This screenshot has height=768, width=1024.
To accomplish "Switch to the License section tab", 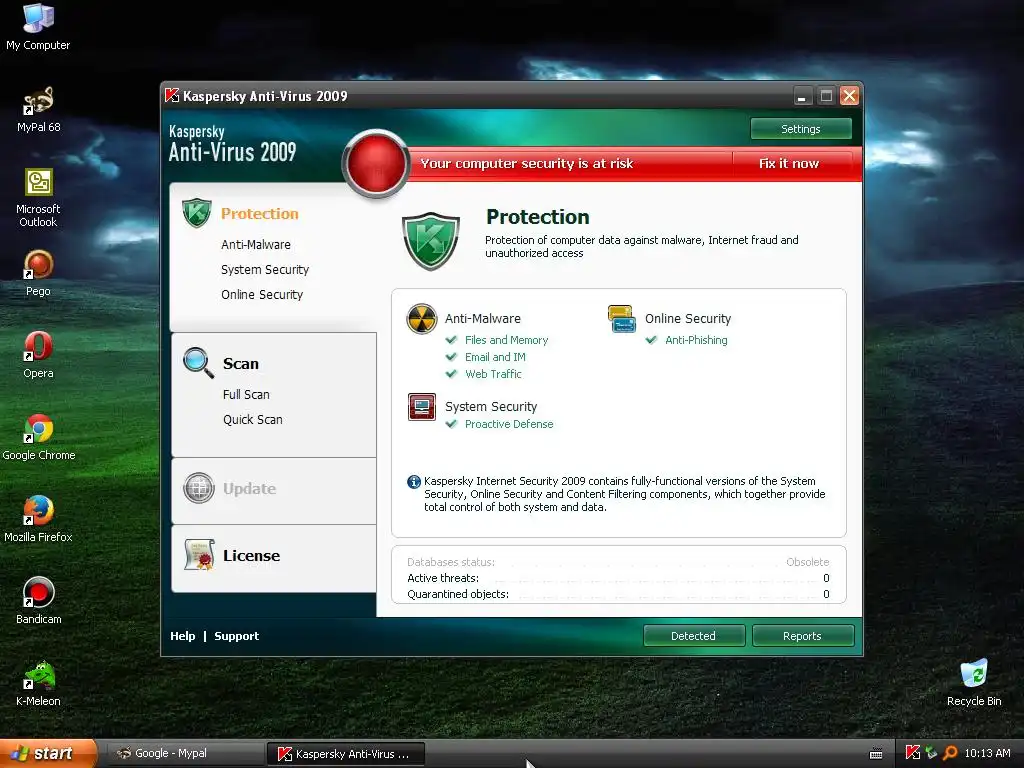I will pyautogui.click(x=251, y=556).
